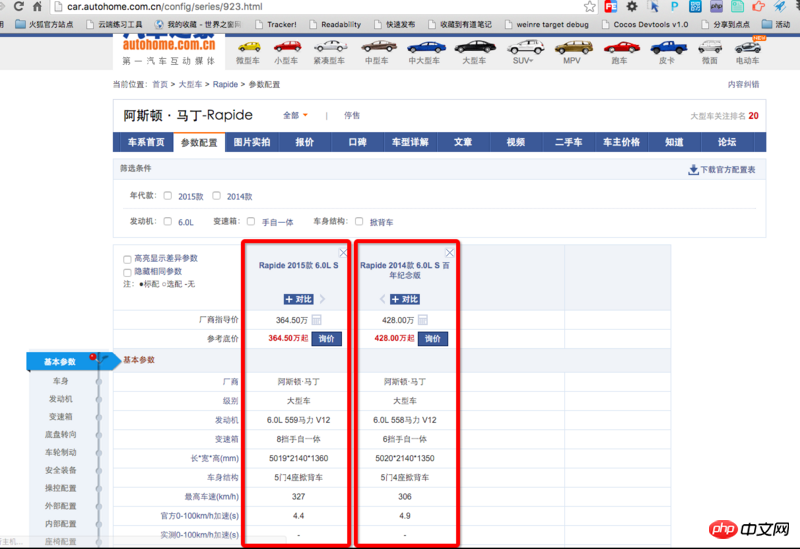Go to the browser home page icon
Viewport: 800px width, 549px height.
[x=37, y=6]
